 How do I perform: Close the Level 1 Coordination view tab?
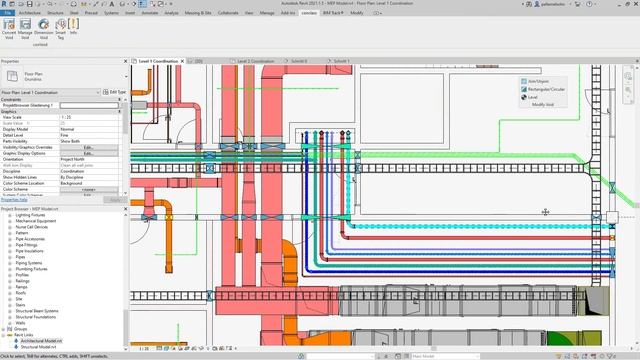pos(182,61)
